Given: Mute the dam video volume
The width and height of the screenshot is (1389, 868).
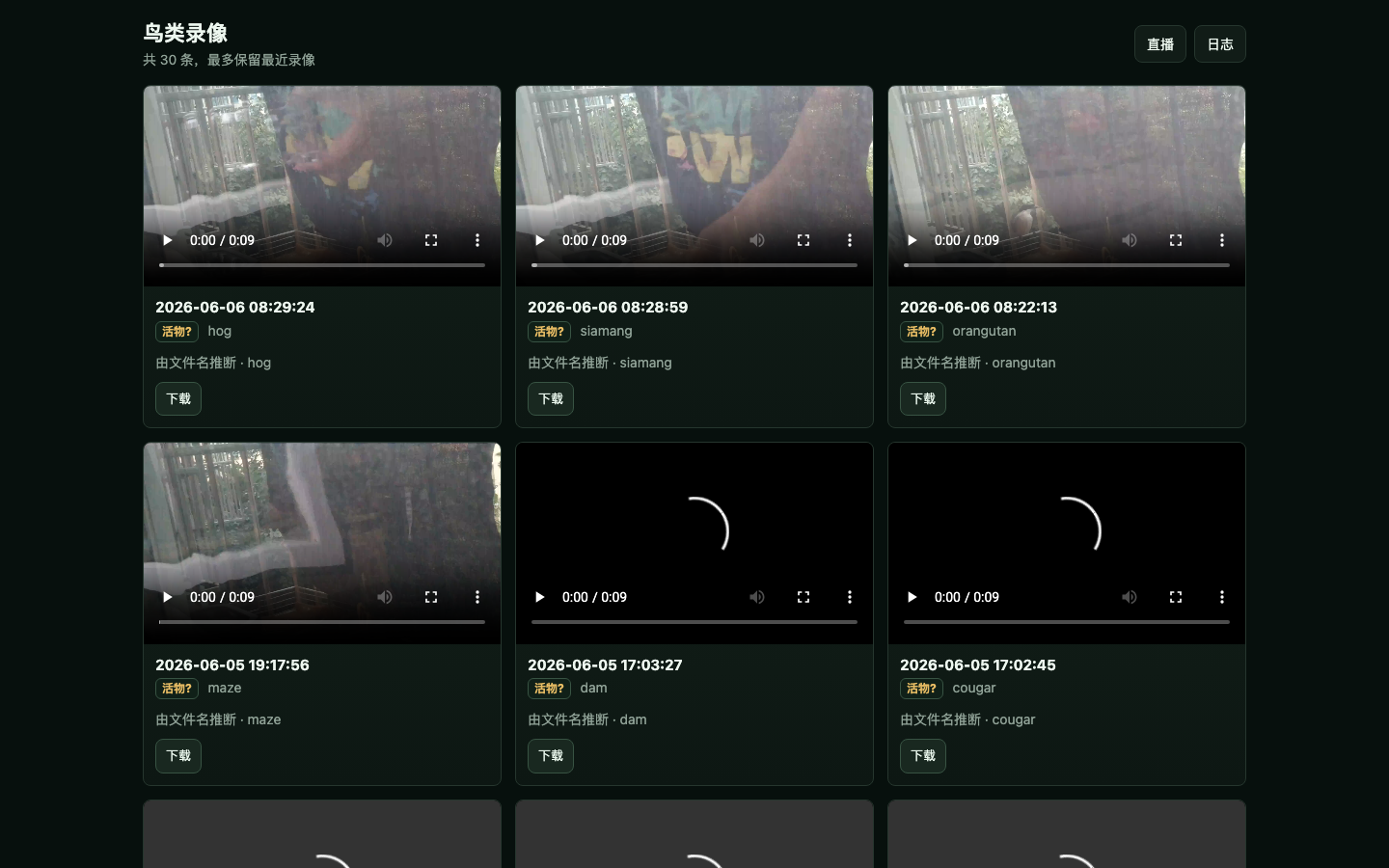Looking at the screenshot, I should (757, 597).
